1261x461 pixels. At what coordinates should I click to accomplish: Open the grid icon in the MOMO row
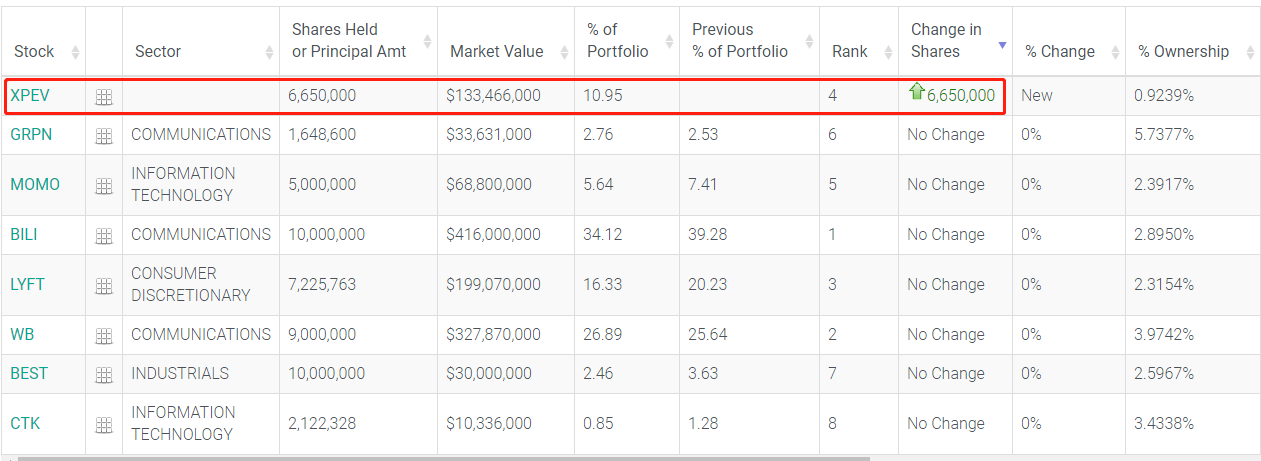104,186
